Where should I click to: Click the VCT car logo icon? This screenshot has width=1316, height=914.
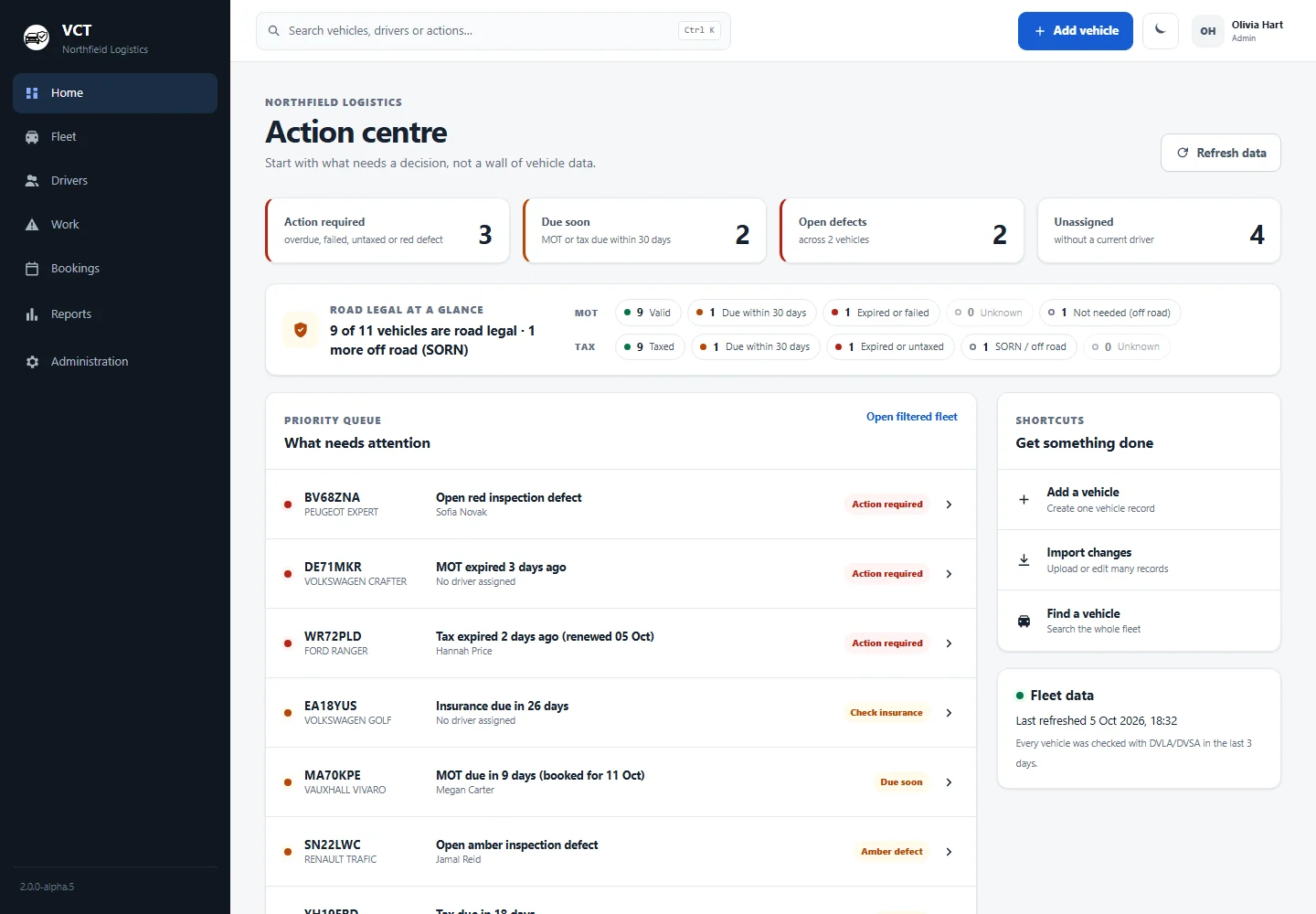click(x=37, y=37)
